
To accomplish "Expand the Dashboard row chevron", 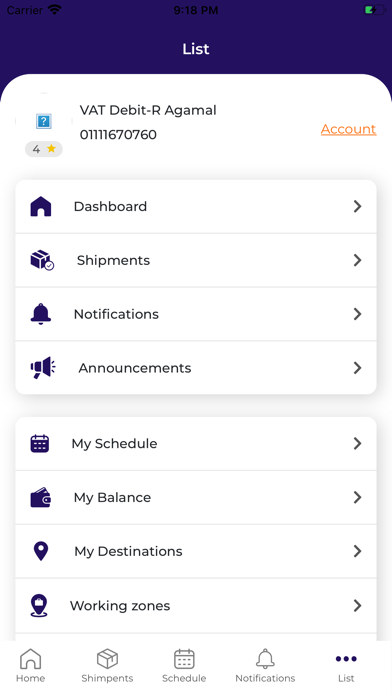I will (357, 206).
